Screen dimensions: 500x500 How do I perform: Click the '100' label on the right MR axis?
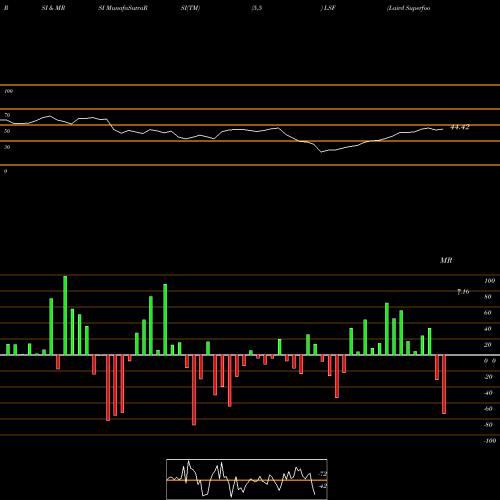click(490, 281)
